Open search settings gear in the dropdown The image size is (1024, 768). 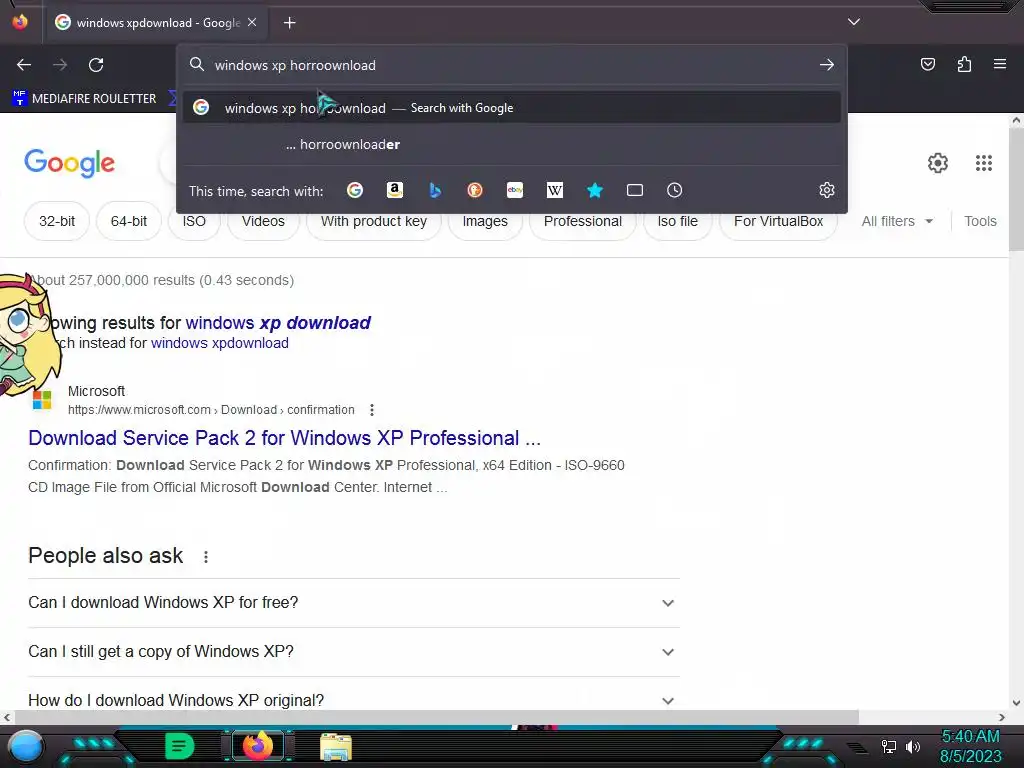(x=827, y=190)
